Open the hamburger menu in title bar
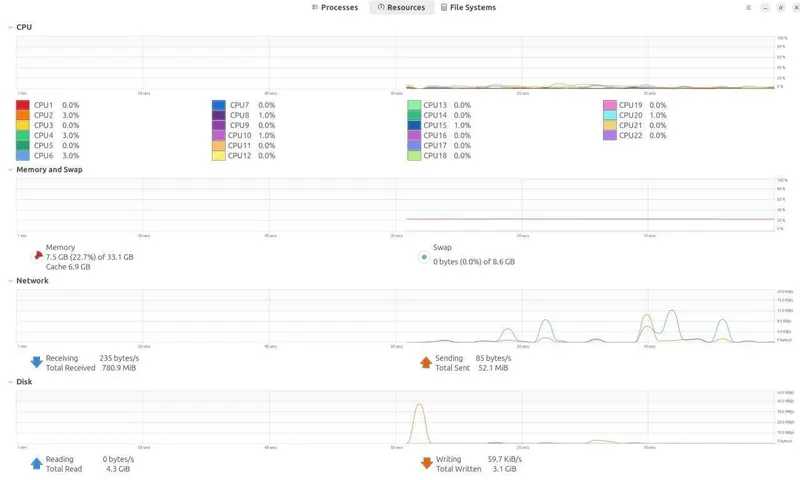800x480 pixels. click(x=748, y=8)
